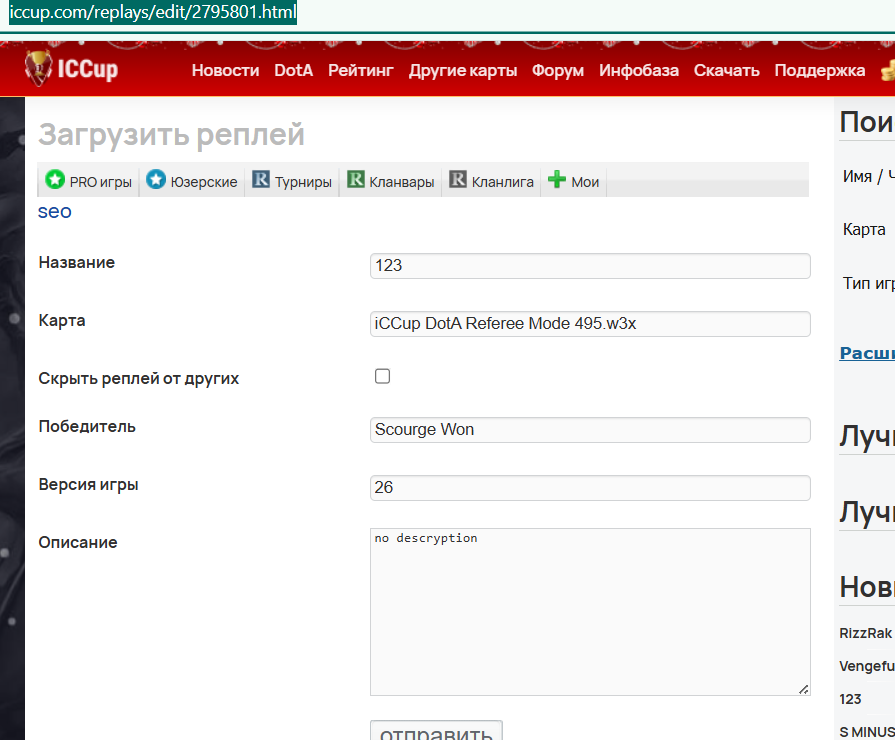Select the browser address bar URL
Screen dimensions: 895x740
click(x=153, y=12)
